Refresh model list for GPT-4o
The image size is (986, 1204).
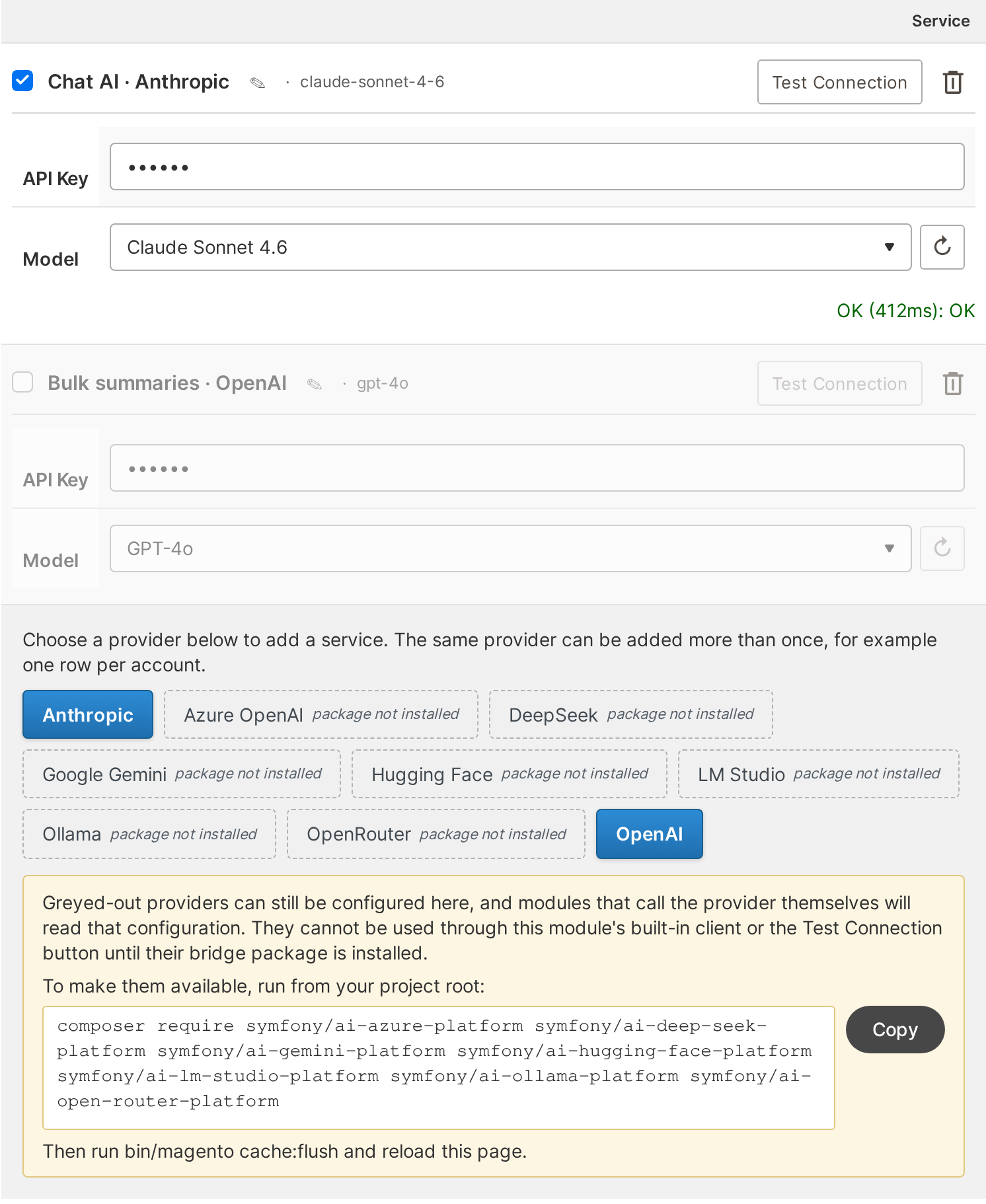942,548
